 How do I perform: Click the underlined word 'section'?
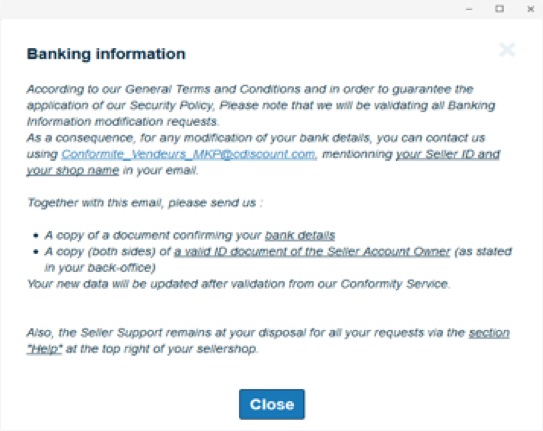coord(489,333)
